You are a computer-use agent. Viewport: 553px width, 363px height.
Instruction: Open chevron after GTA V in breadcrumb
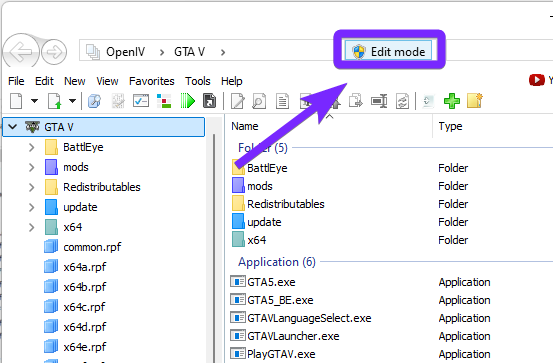pyautogui.click(x=223, y=53)
